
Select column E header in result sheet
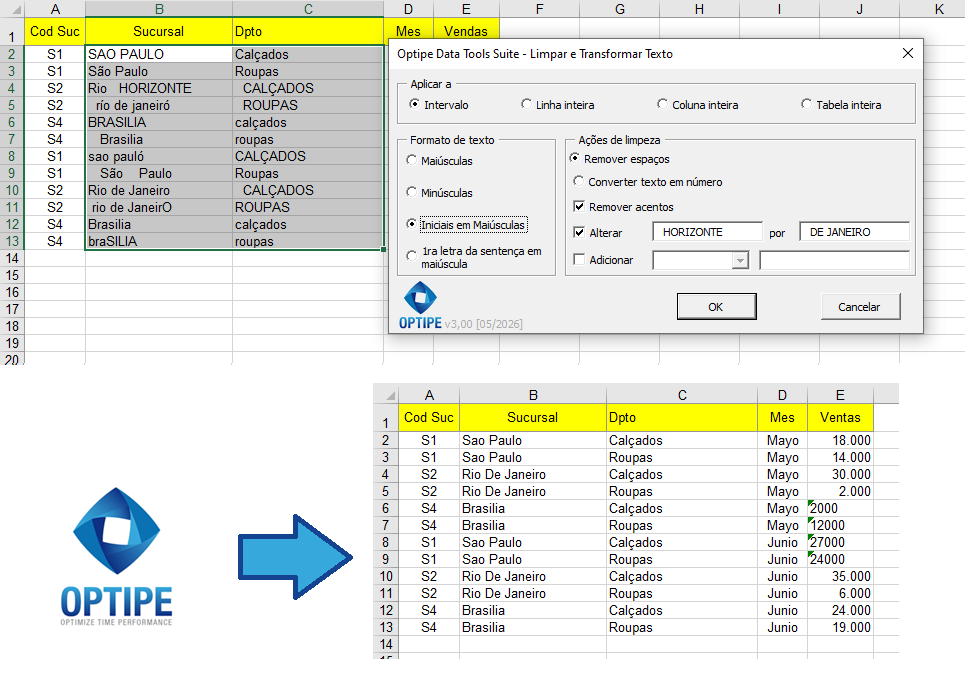(x=840, y=395)
